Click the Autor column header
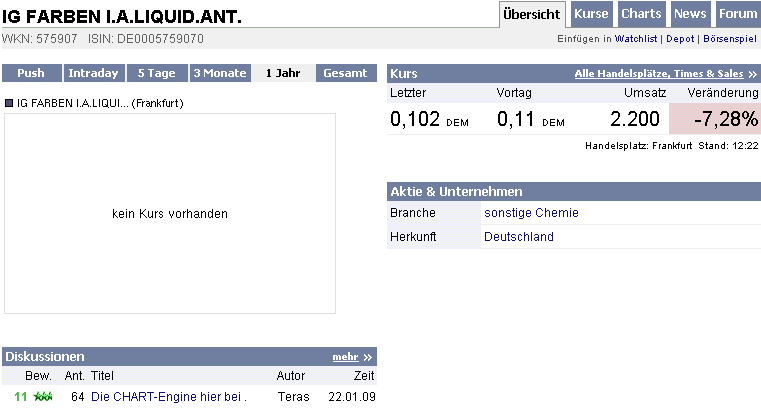Image resolution: width=761 pixels, height=408 pixels. pos(291,376)
